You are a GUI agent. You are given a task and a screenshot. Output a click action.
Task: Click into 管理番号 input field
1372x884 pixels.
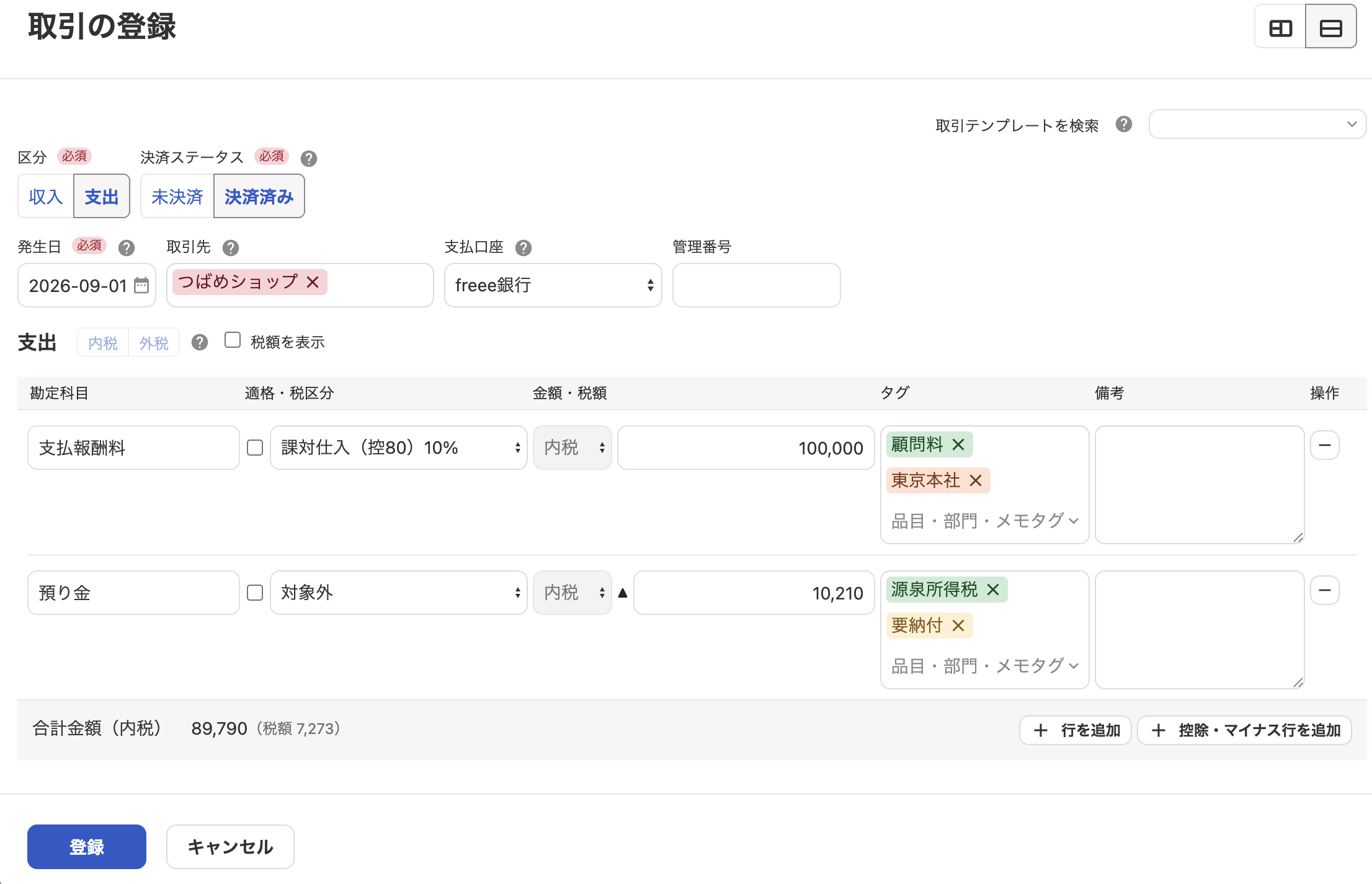(x=757, y=285)
